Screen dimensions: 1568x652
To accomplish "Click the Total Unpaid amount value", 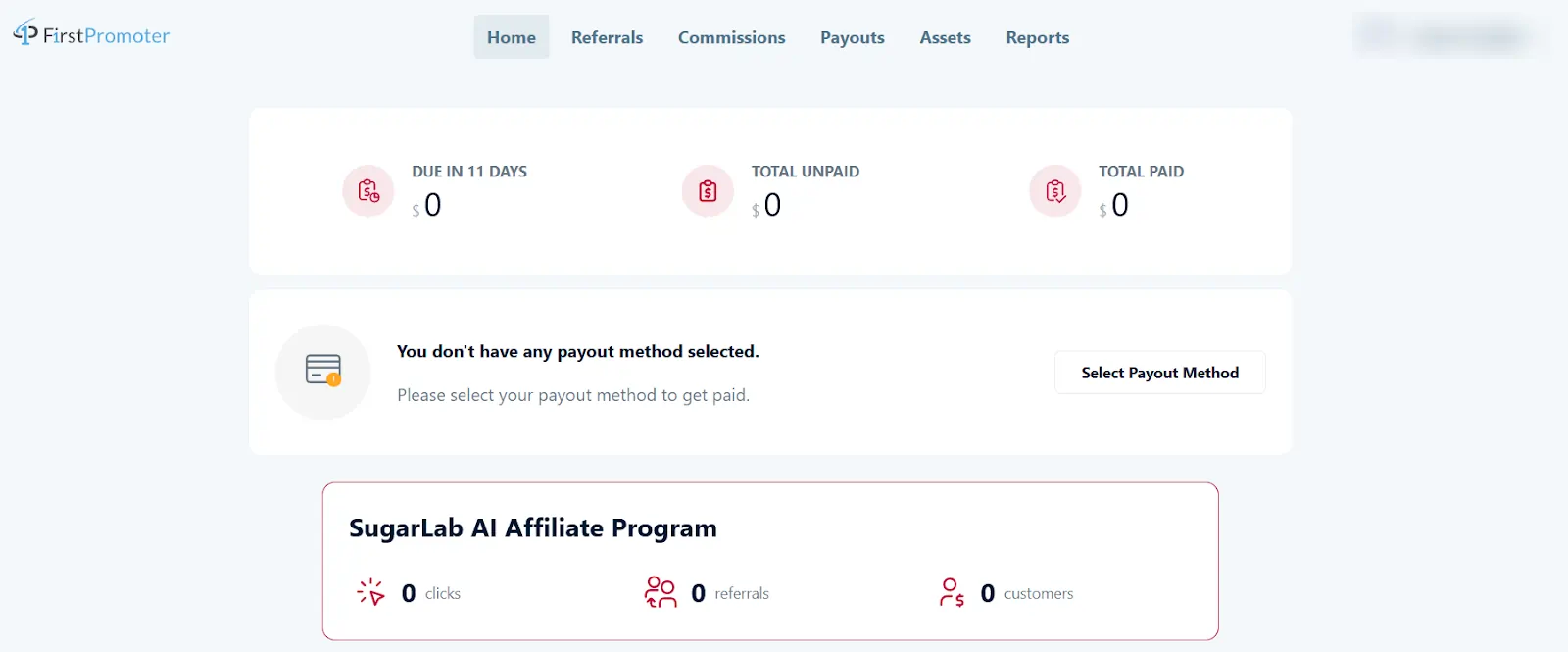I will [x=771, y=204].
